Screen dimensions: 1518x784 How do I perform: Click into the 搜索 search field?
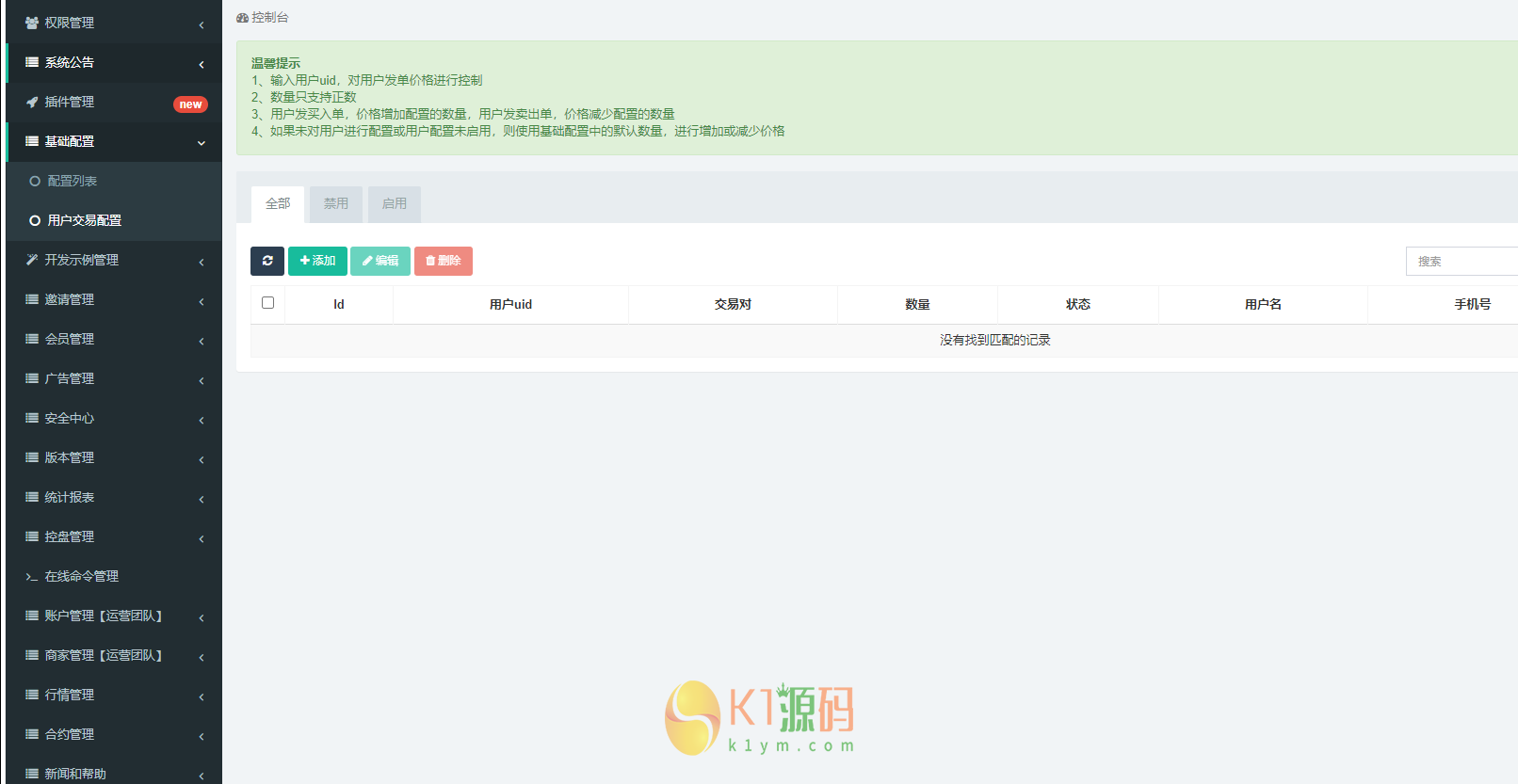coord(1461,261)
